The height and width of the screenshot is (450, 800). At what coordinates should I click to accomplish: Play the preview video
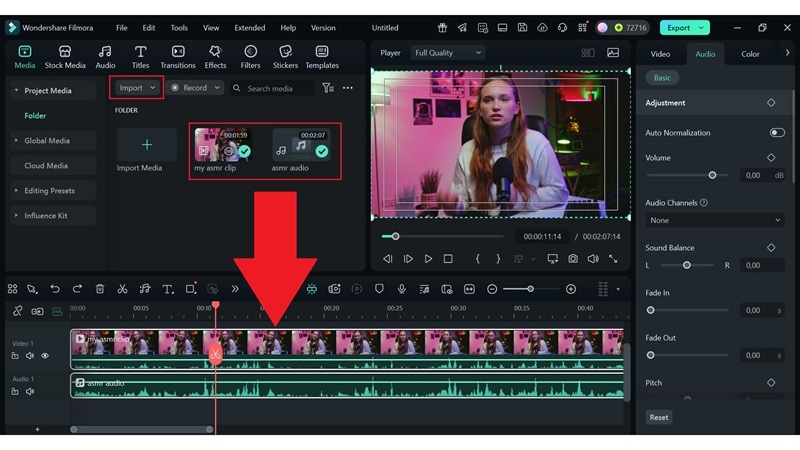(428, 259)
